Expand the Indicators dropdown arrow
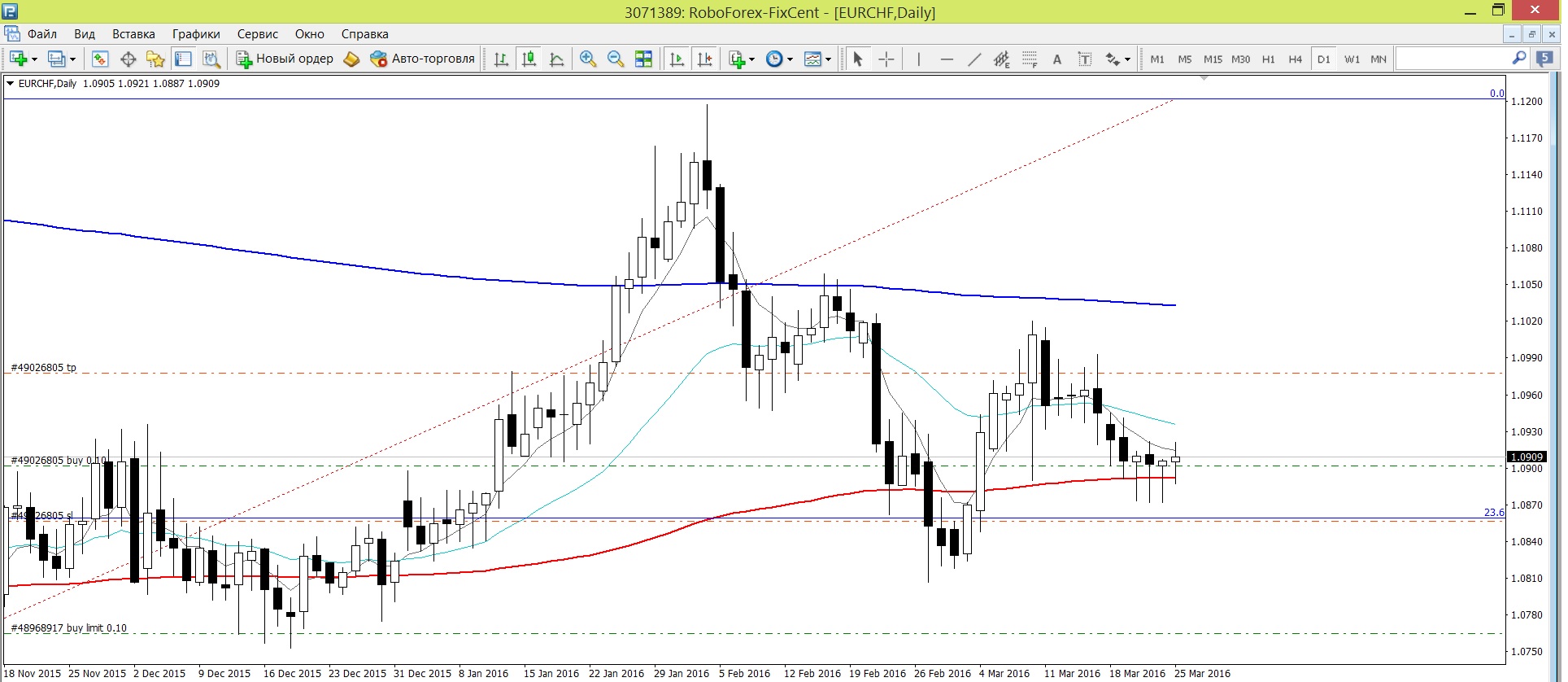Viewport: 1568px width, 682px height. [x=751, y=59]
